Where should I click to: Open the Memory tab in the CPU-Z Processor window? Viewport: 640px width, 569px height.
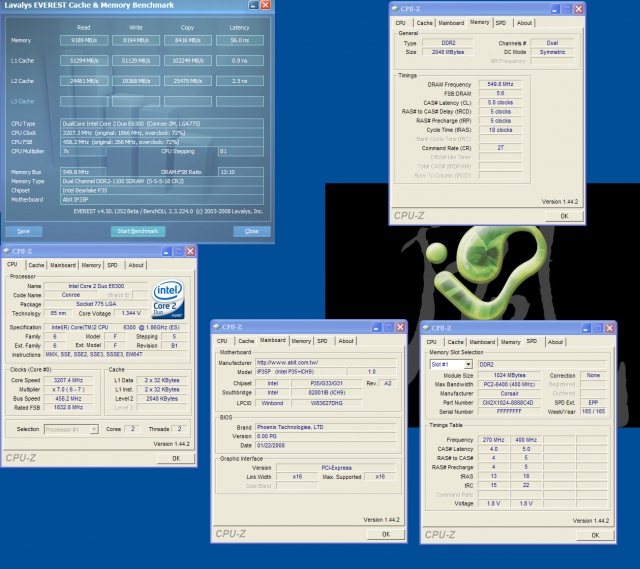click(91, 265)
